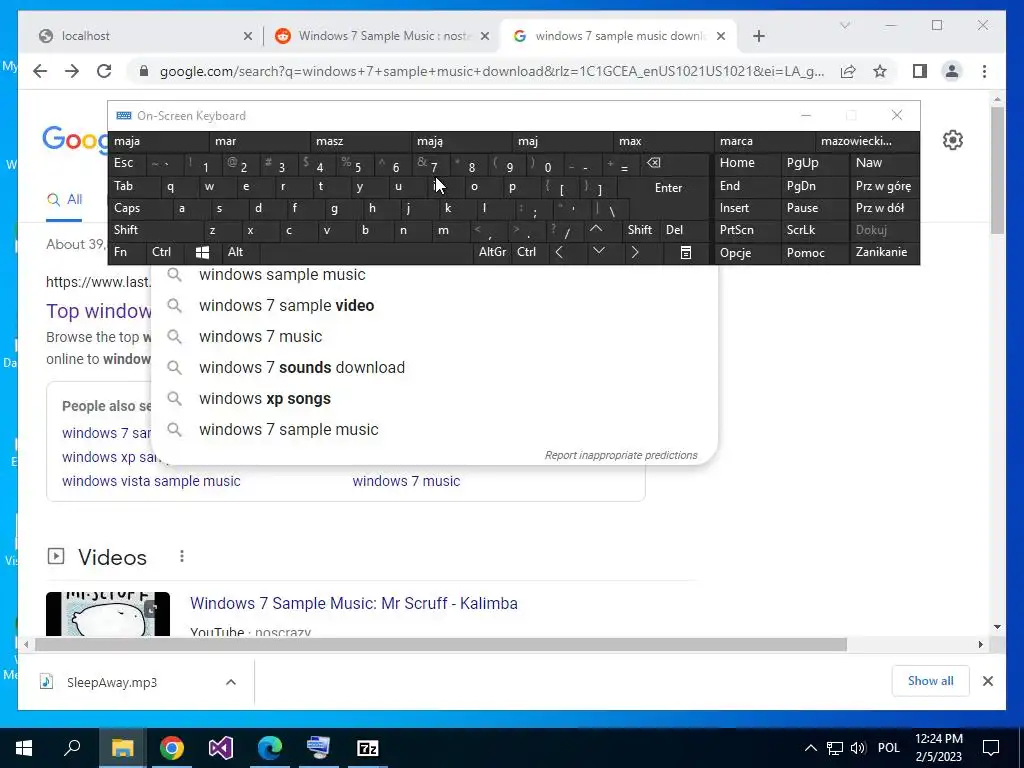Select suggestion windows 7 sounds download
The height and width of the screenshot is (768, 1024).
[x=434, y=368]
